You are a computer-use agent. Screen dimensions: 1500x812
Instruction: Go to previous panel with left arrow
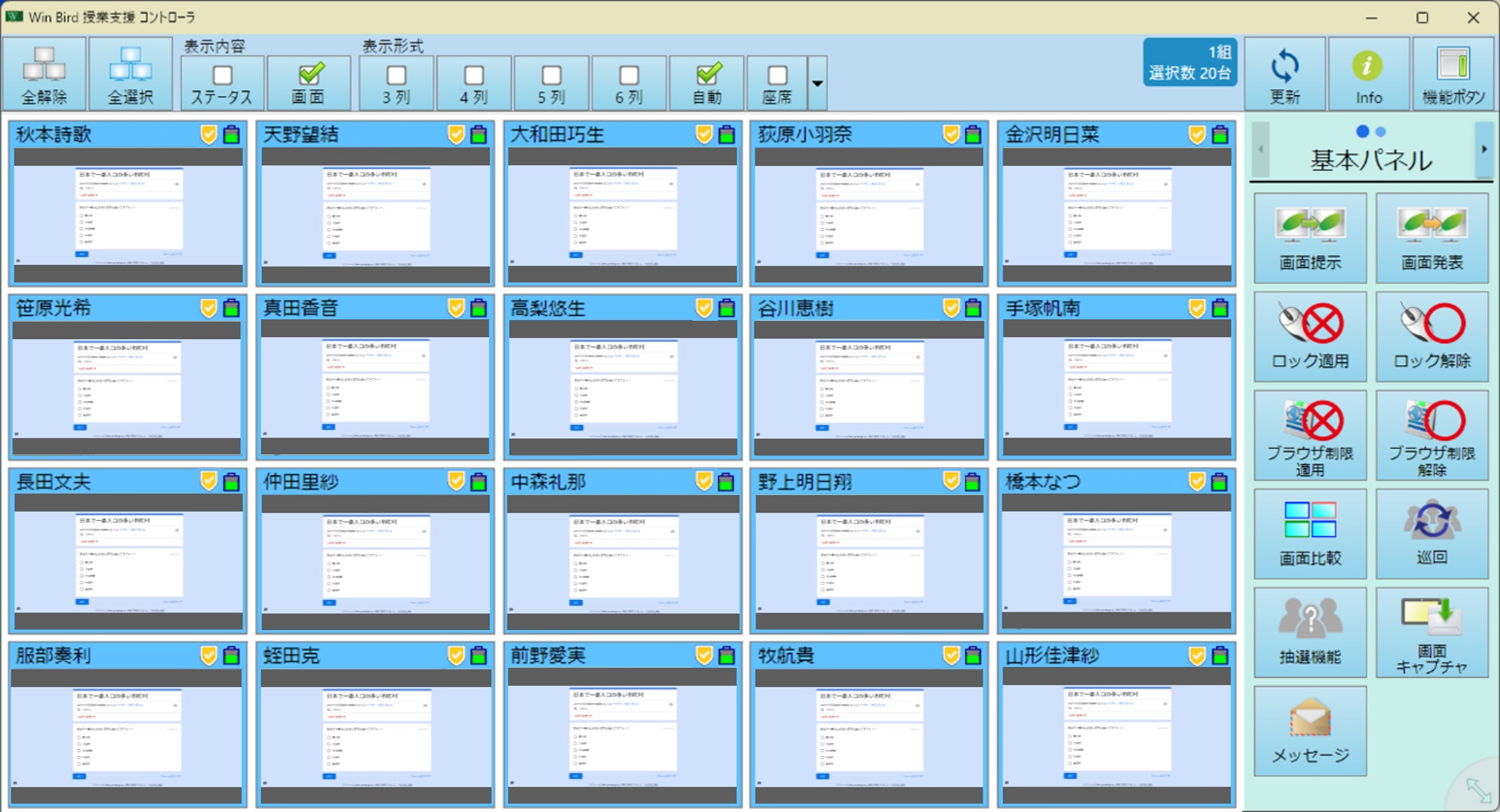tap(1260, 149)
